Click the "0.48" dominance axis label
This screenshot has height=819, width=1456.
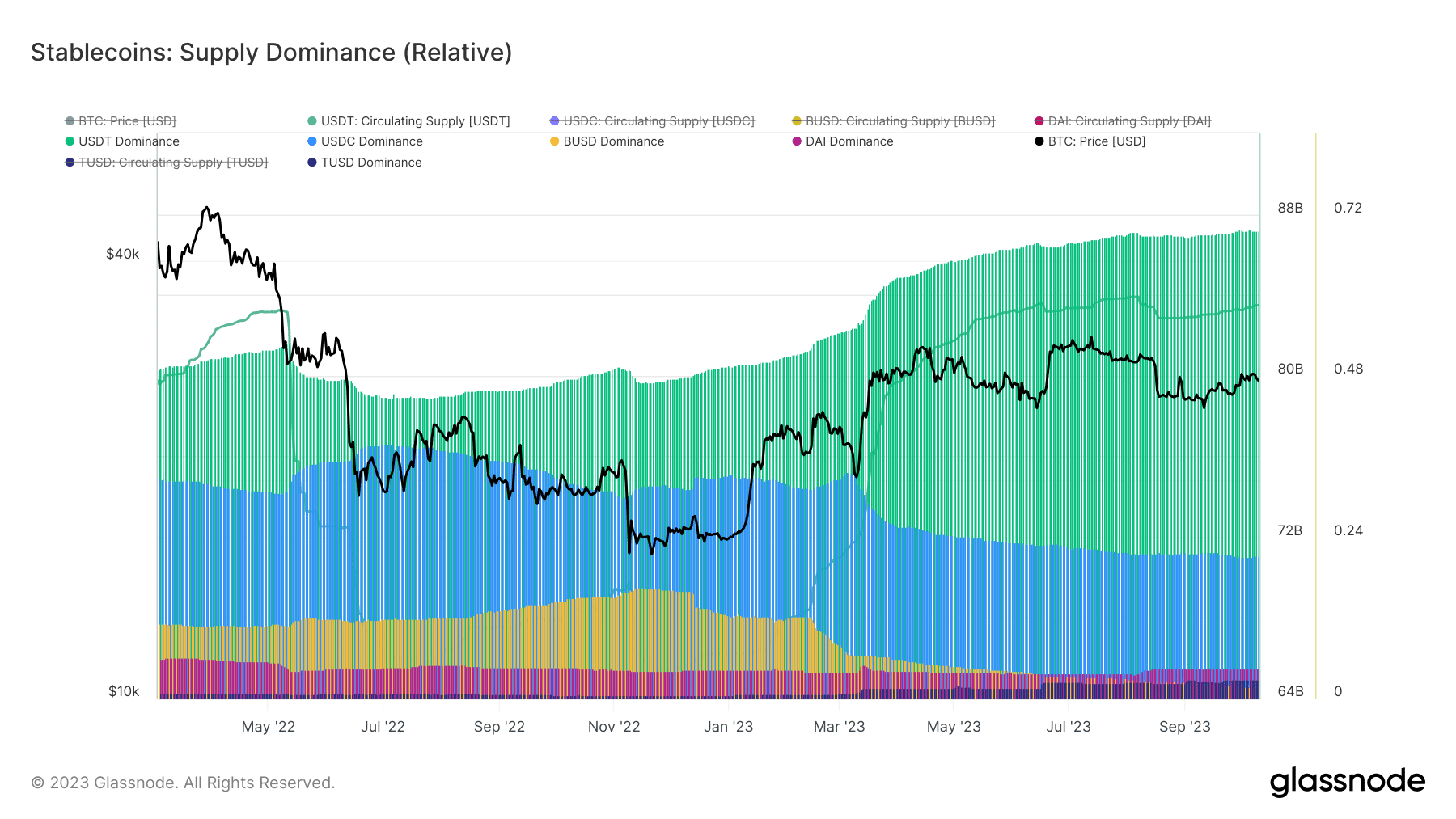click(1348, 369)
